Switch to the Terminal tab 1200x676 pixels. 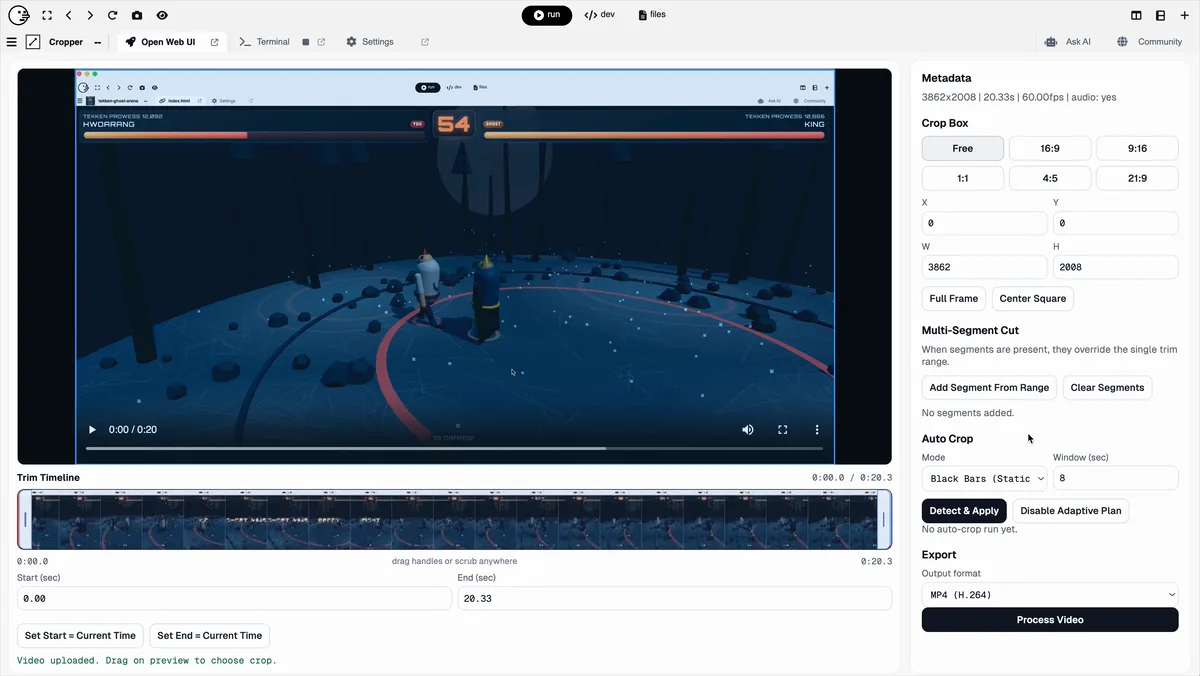point(265,42)
